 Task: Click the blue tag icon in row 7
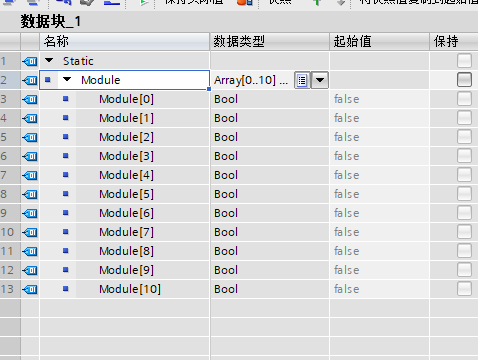coord(30,175)
